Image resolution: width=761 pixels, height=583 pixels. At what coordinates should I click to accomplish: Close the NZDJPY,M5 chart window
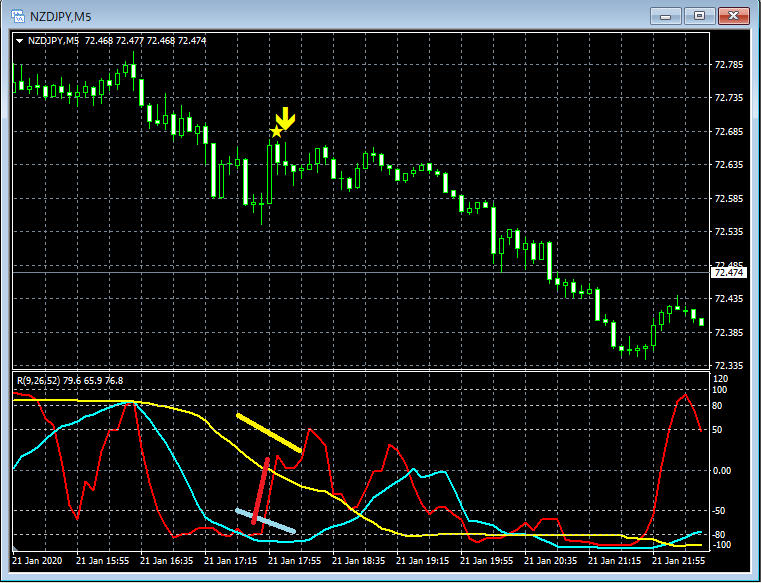coord(733,16)
